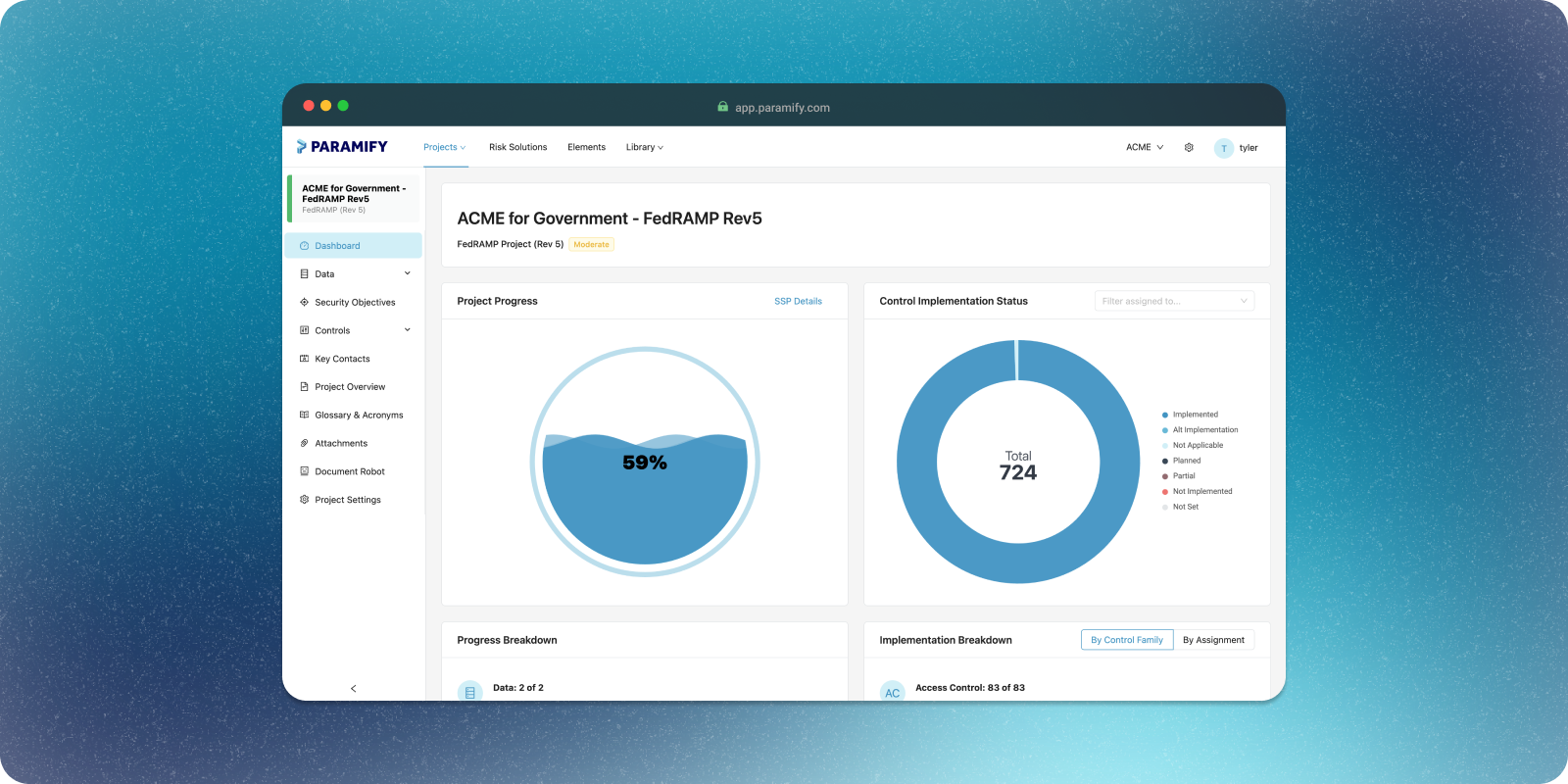This screenshot has height=784, width=1568.
Task: Click the Moderate impact tag
Action: pos(592,245)
